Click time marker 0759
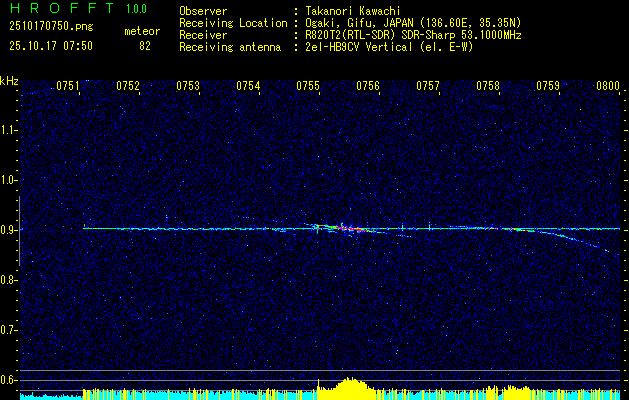Viewport: 629px width, 400px height. click(548, 85)
